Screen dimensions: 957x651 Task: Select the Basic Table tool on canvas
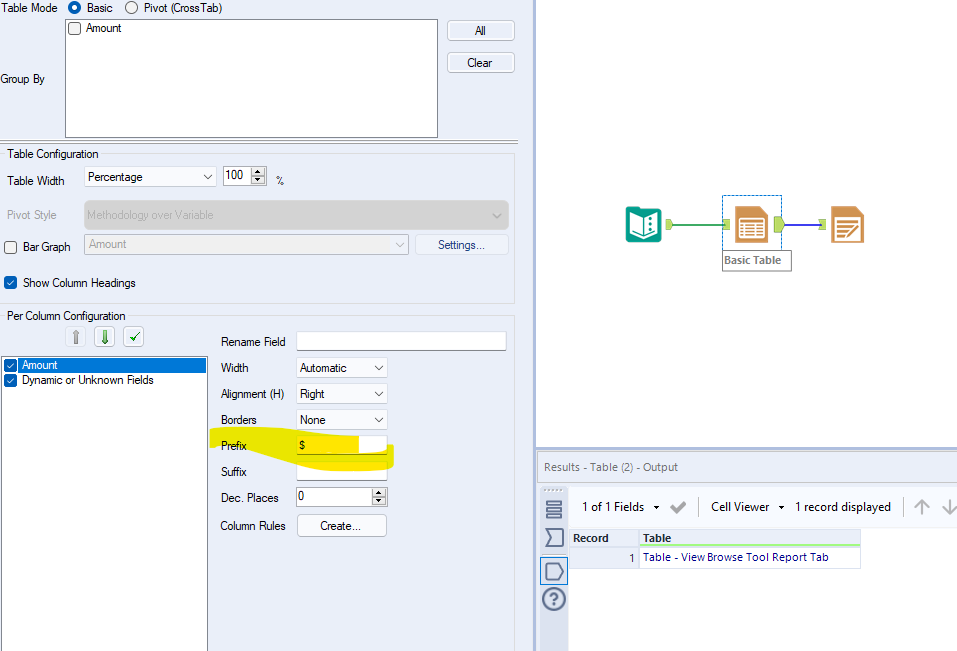751,225
